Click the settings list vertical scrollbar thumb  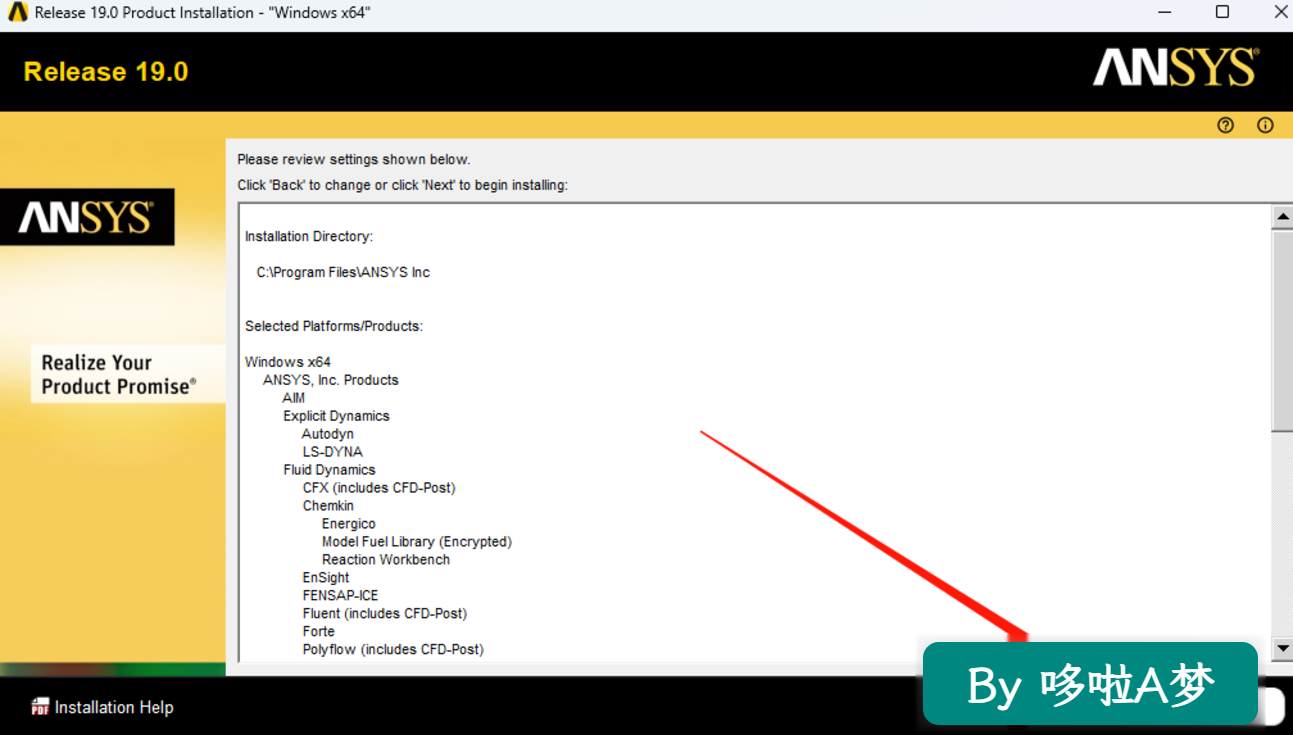[x=1282, y=330]
